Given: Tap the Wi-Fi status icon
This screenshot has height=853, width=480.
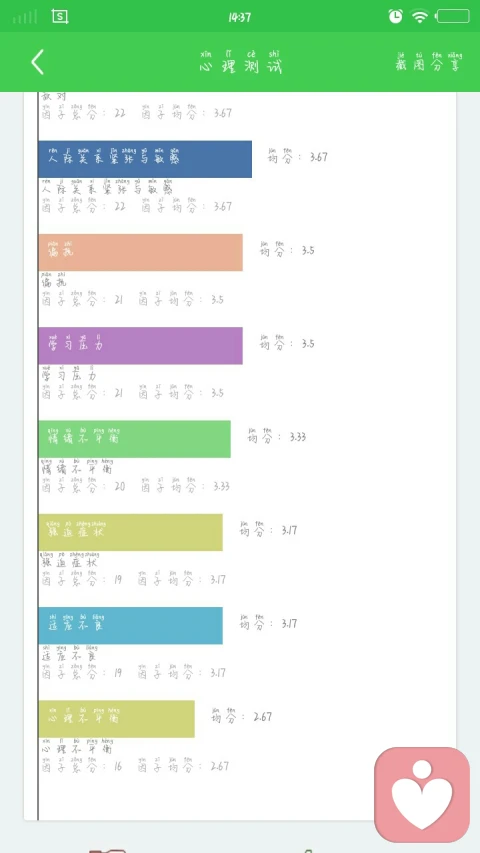Looking at the screenshot, I should pyautogui.click(x=420, y=16).
